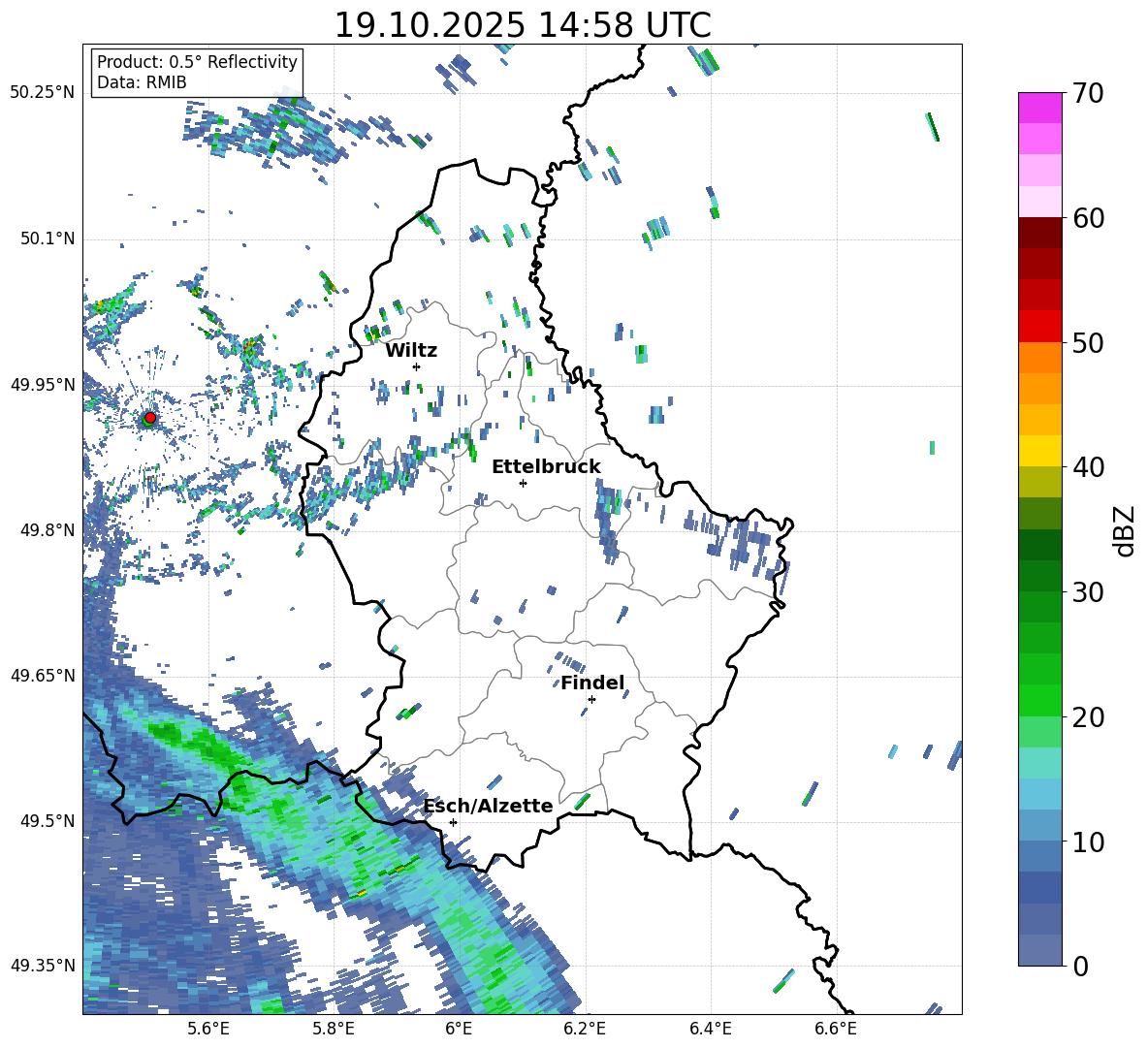Click the 49.5°N latitude label
The height and width of the screenshot is (1048, 1148).
point(47,821)
